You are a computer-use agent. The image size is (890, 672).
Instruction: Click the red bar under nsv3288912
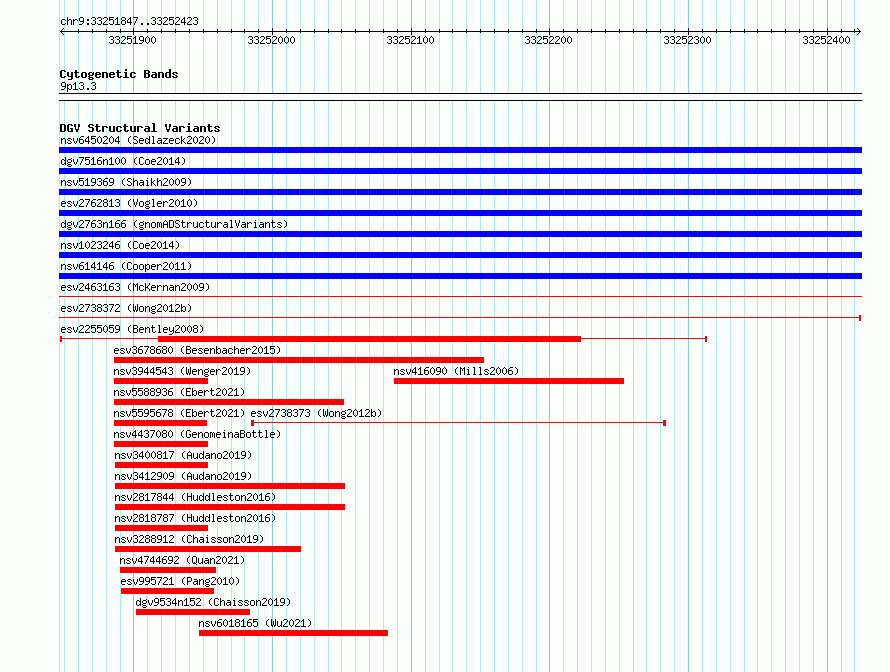[208, 549]
